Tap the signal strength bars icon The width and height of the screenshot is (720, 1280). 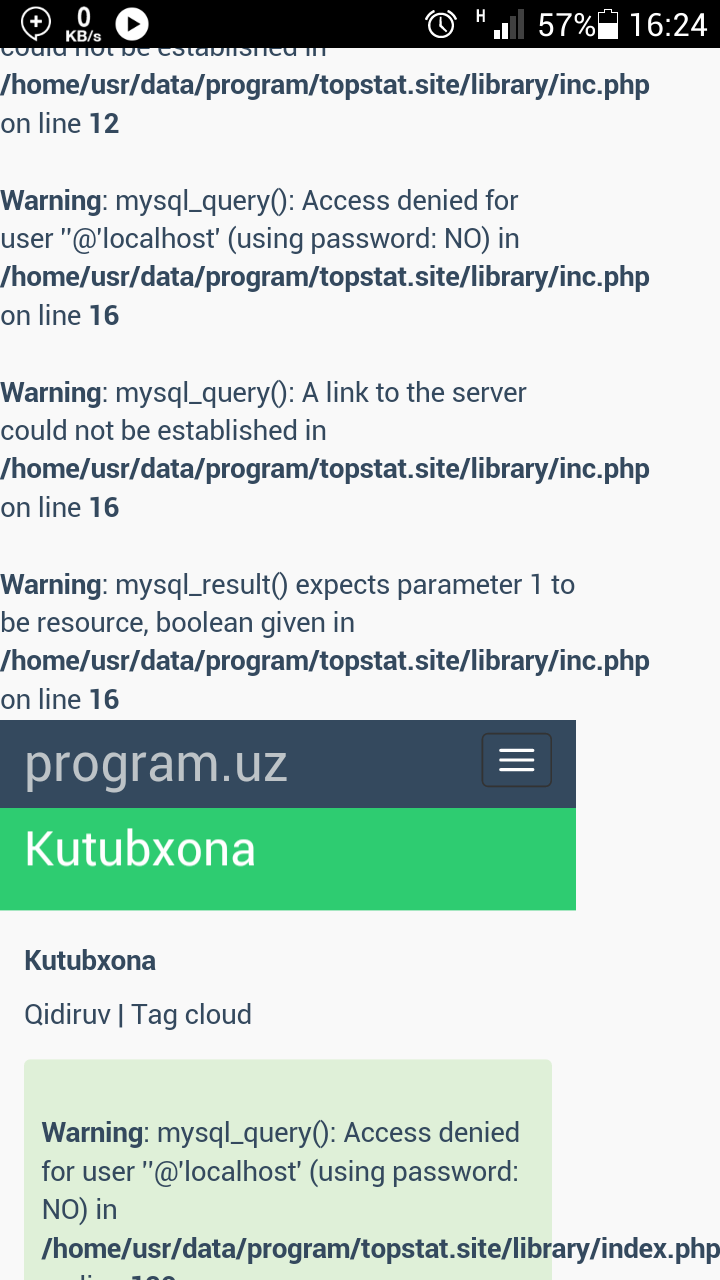point(510,24)
